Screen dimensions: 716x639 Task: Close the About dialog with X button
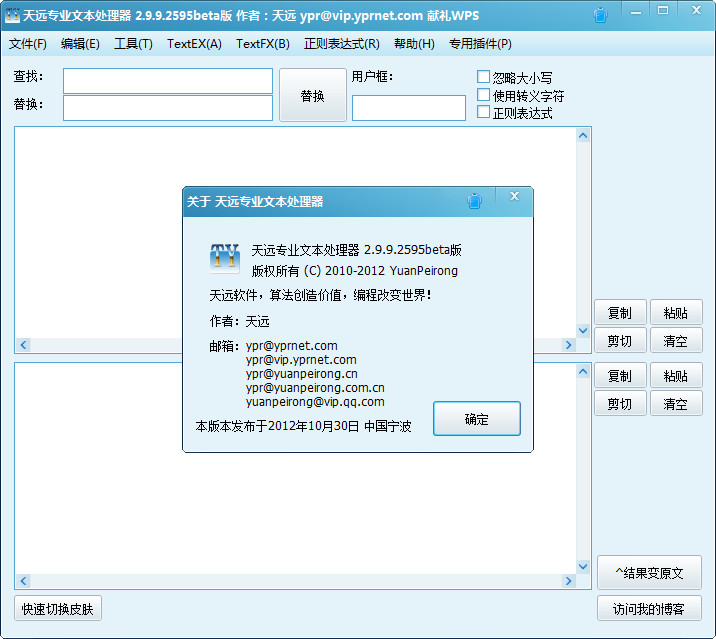coord(515,196)
